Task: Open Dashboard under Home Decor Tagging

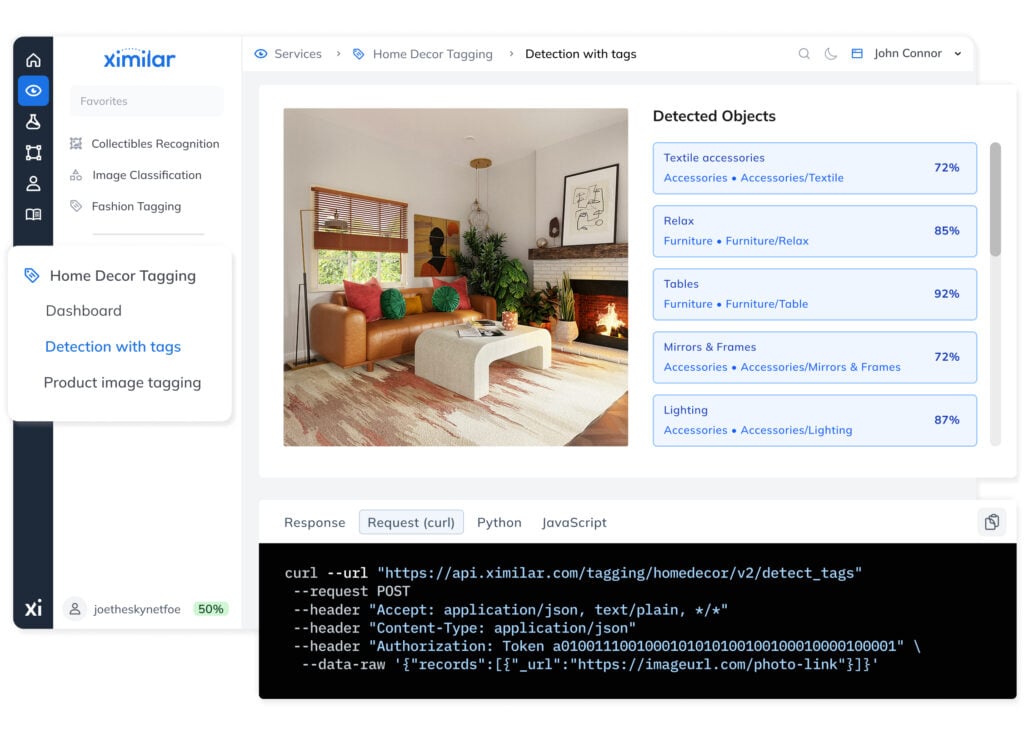Action: point(84,311)
